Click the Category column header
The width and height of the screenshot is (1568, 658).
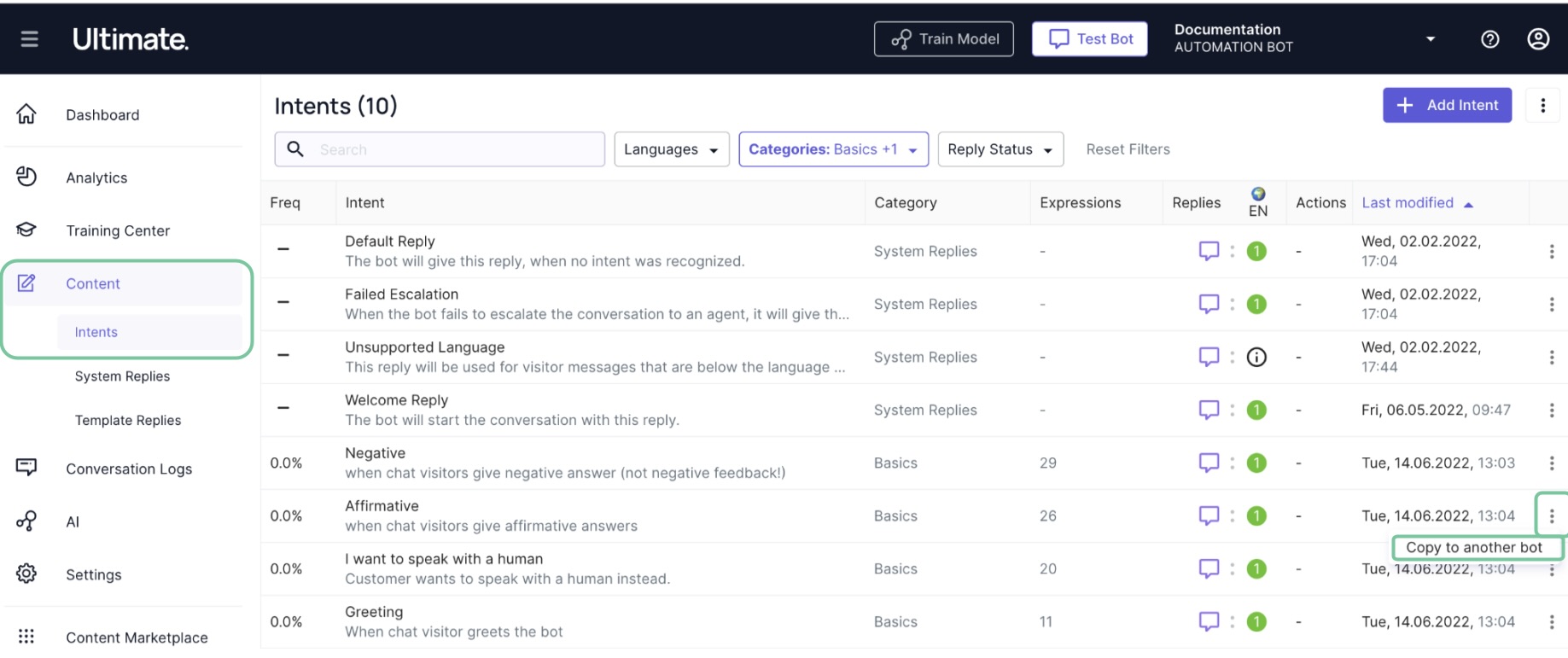(905, 202)
